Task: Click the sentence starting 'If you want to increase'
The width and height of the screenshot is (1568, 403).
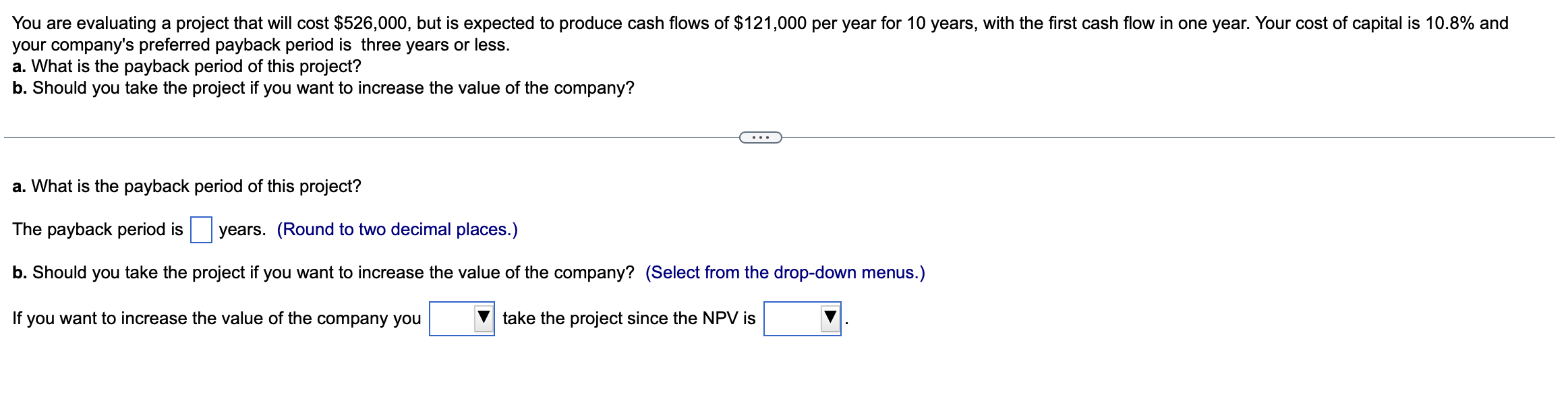Action: [214, 317]
